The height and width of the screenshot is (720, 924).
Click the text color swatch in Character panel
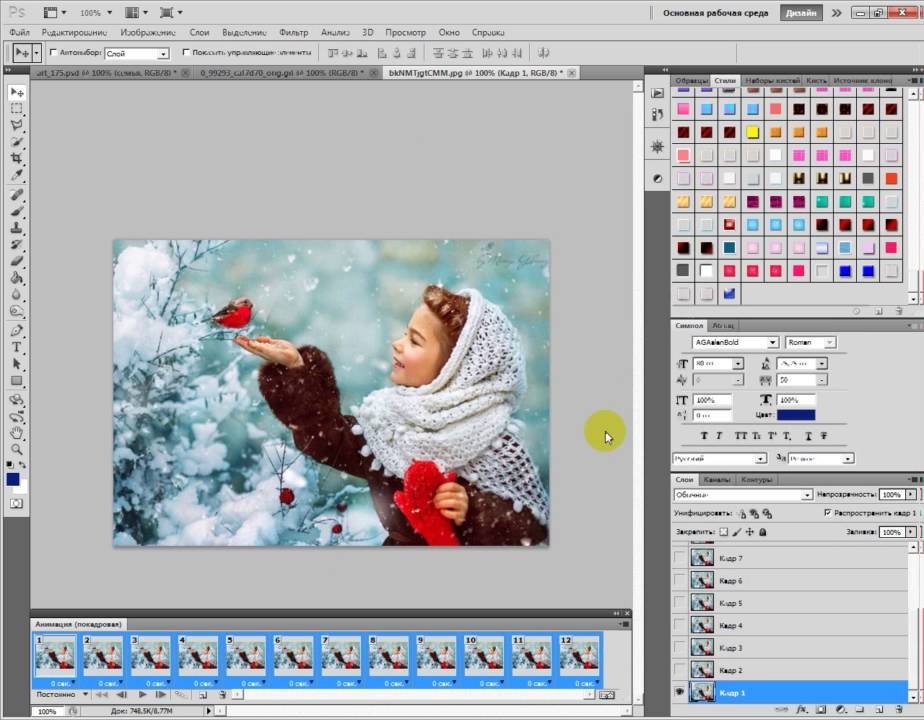796,415
